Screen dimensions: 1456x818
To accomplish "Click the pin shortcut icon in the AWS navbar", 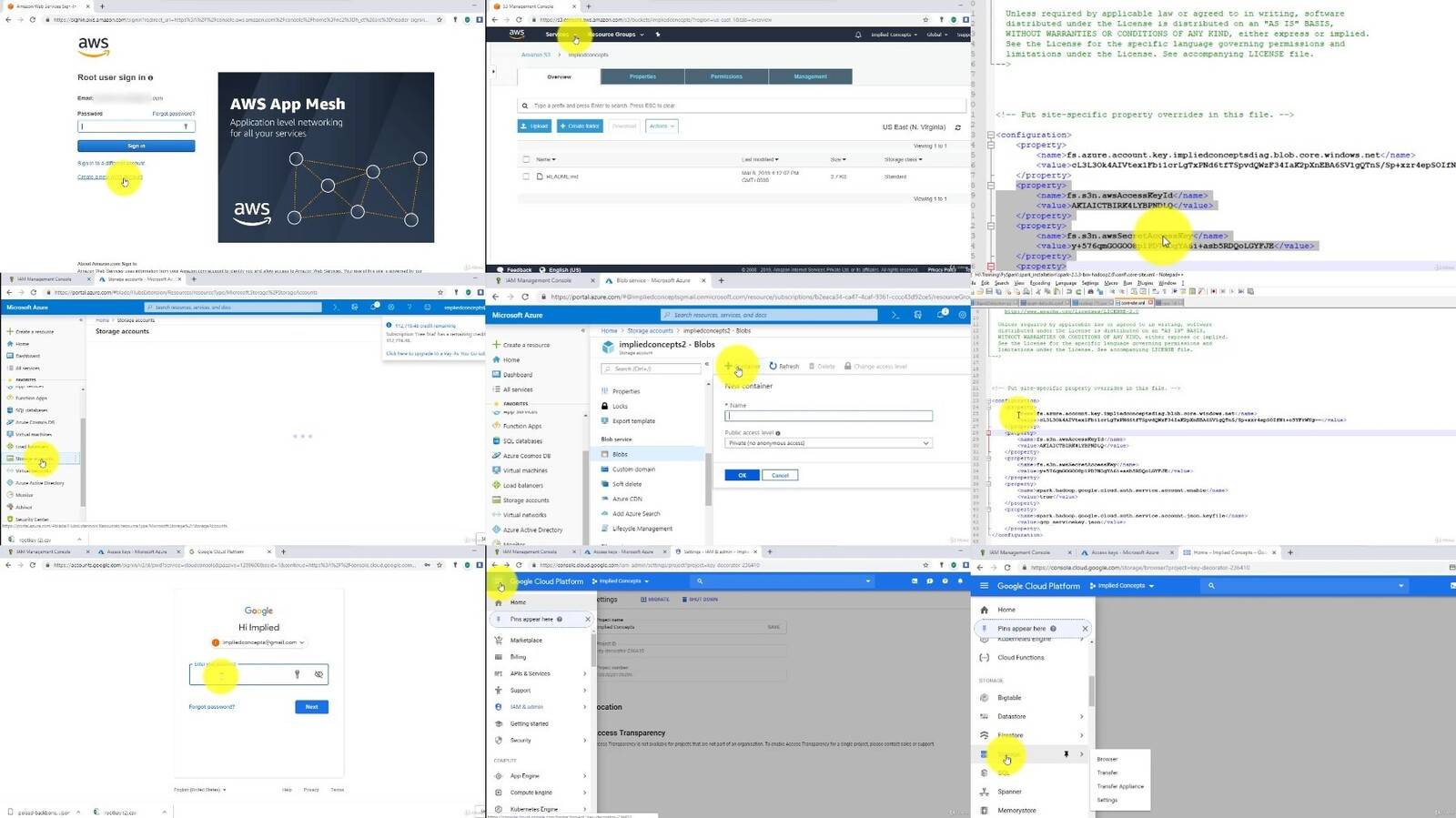I will (657, 35).
